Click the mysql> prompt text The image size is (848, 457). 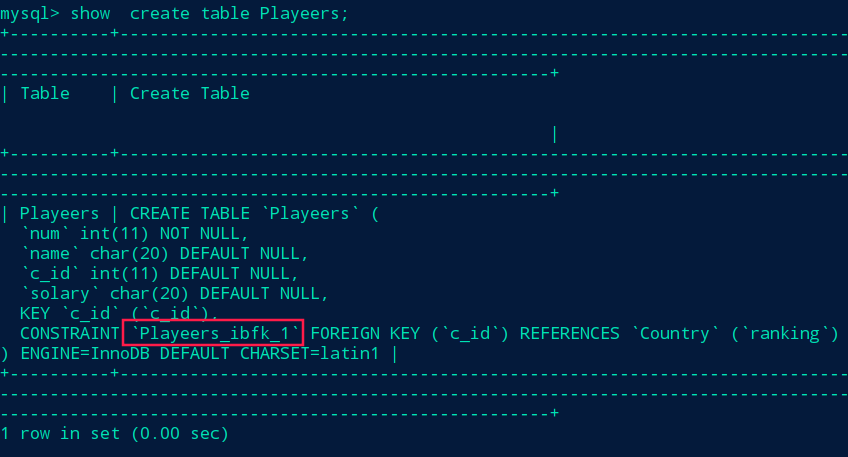[30, 13]
